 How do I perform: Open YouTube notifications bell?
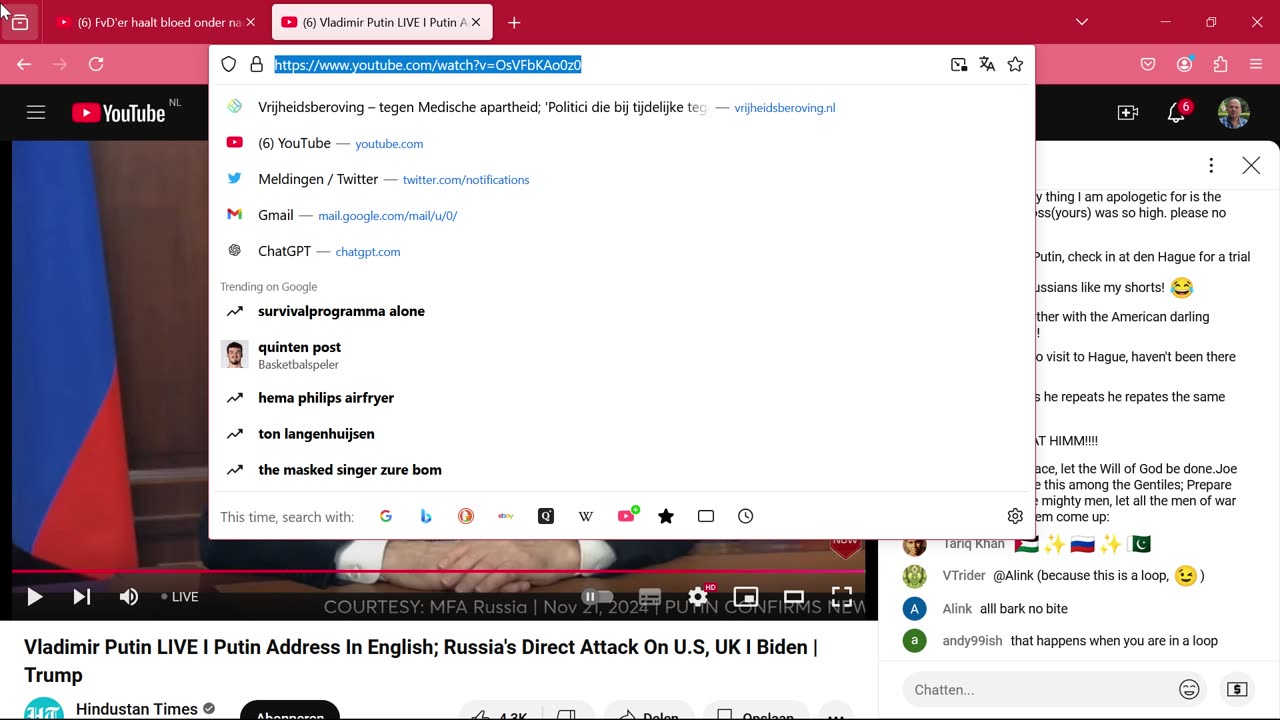pos(1177,112)
